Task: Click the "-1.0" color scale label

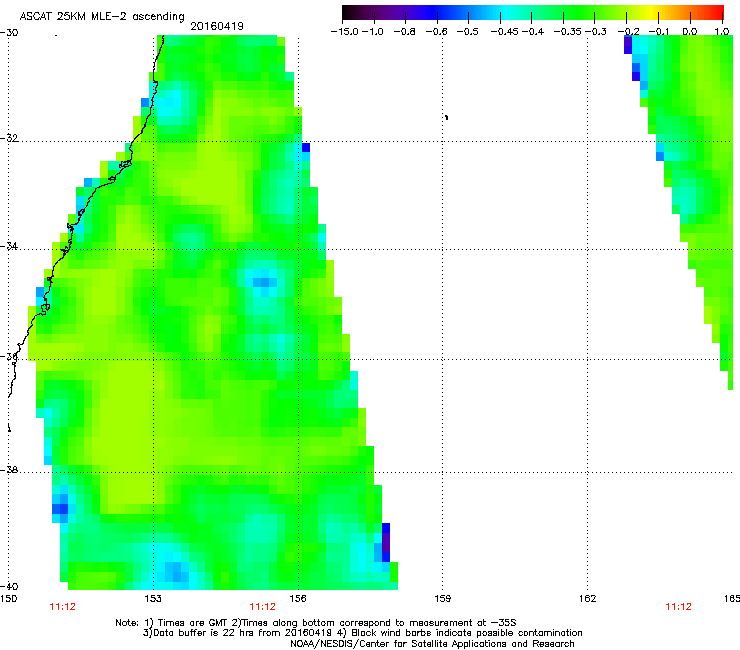Action: pyautogui.click(x=373, y=32)
